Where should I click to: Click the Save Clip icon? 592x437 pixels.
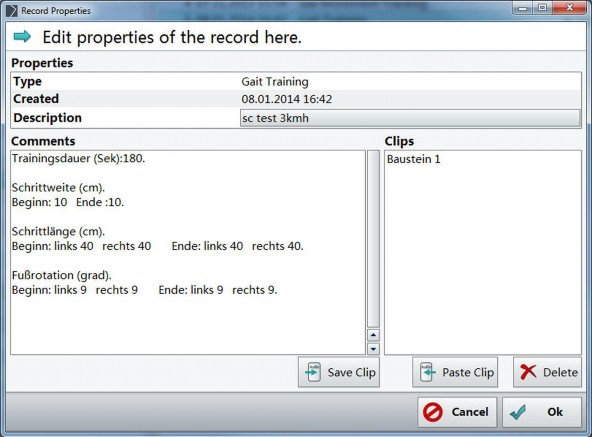point(313,372)
